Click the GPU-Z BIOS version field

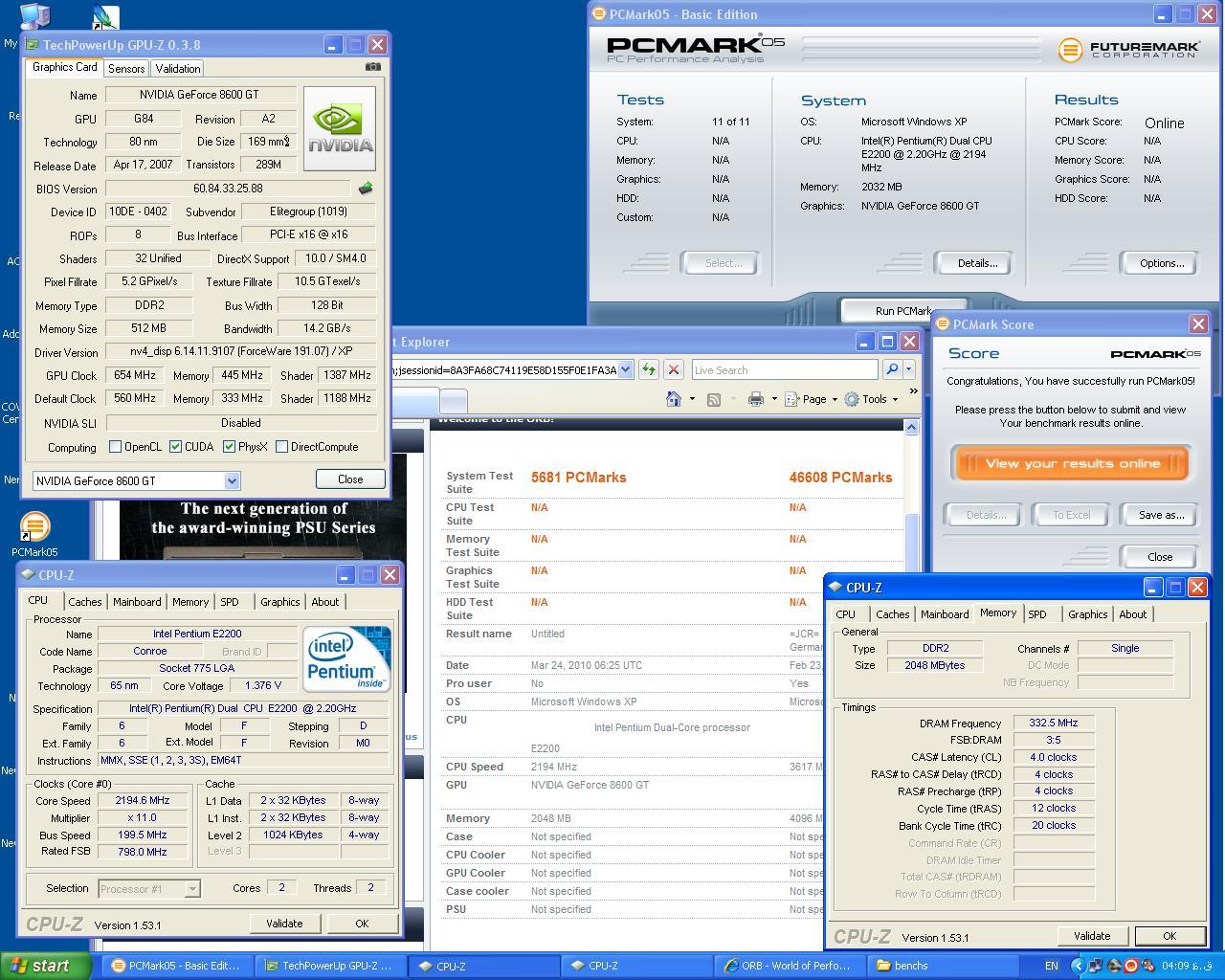pos(228,189)
